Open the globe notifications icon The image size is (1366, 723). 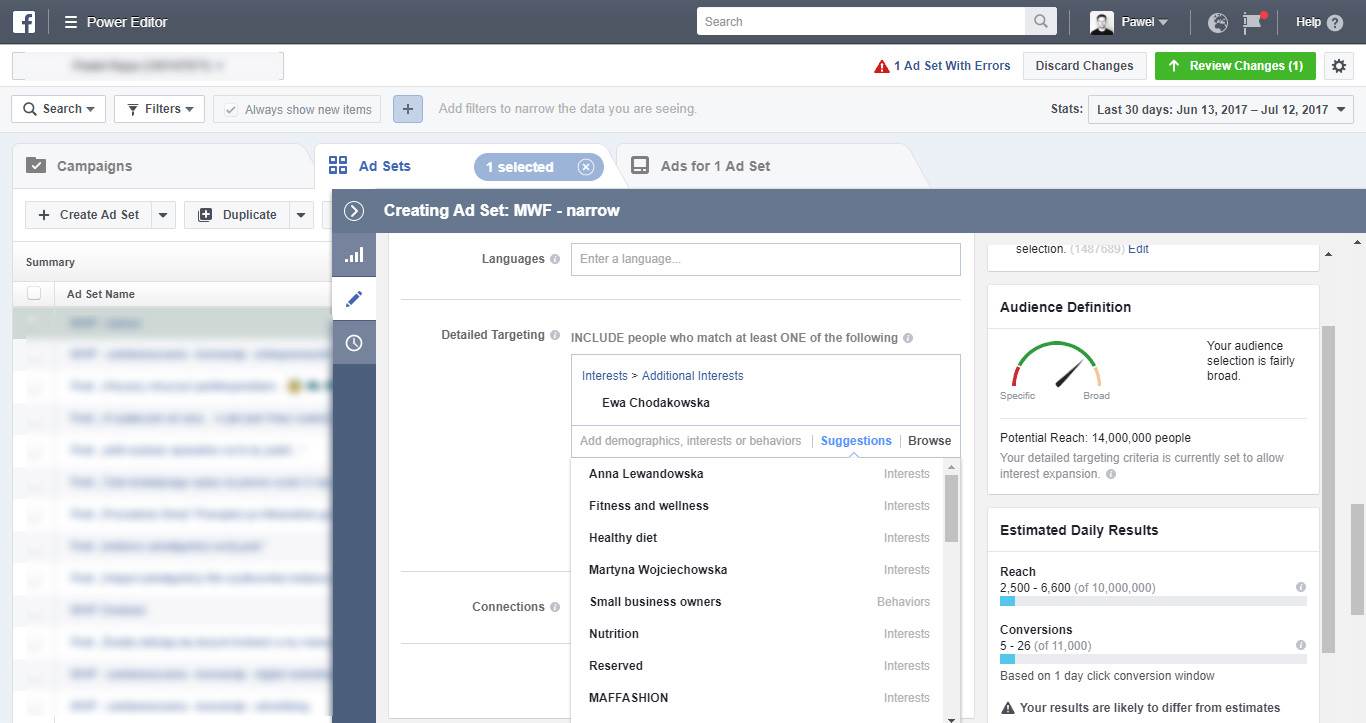[x=1217, y=22]
